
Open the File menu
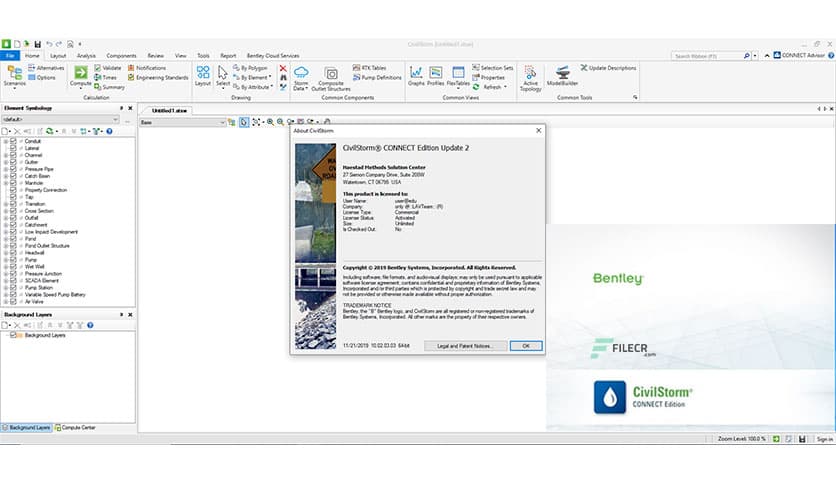10,55
